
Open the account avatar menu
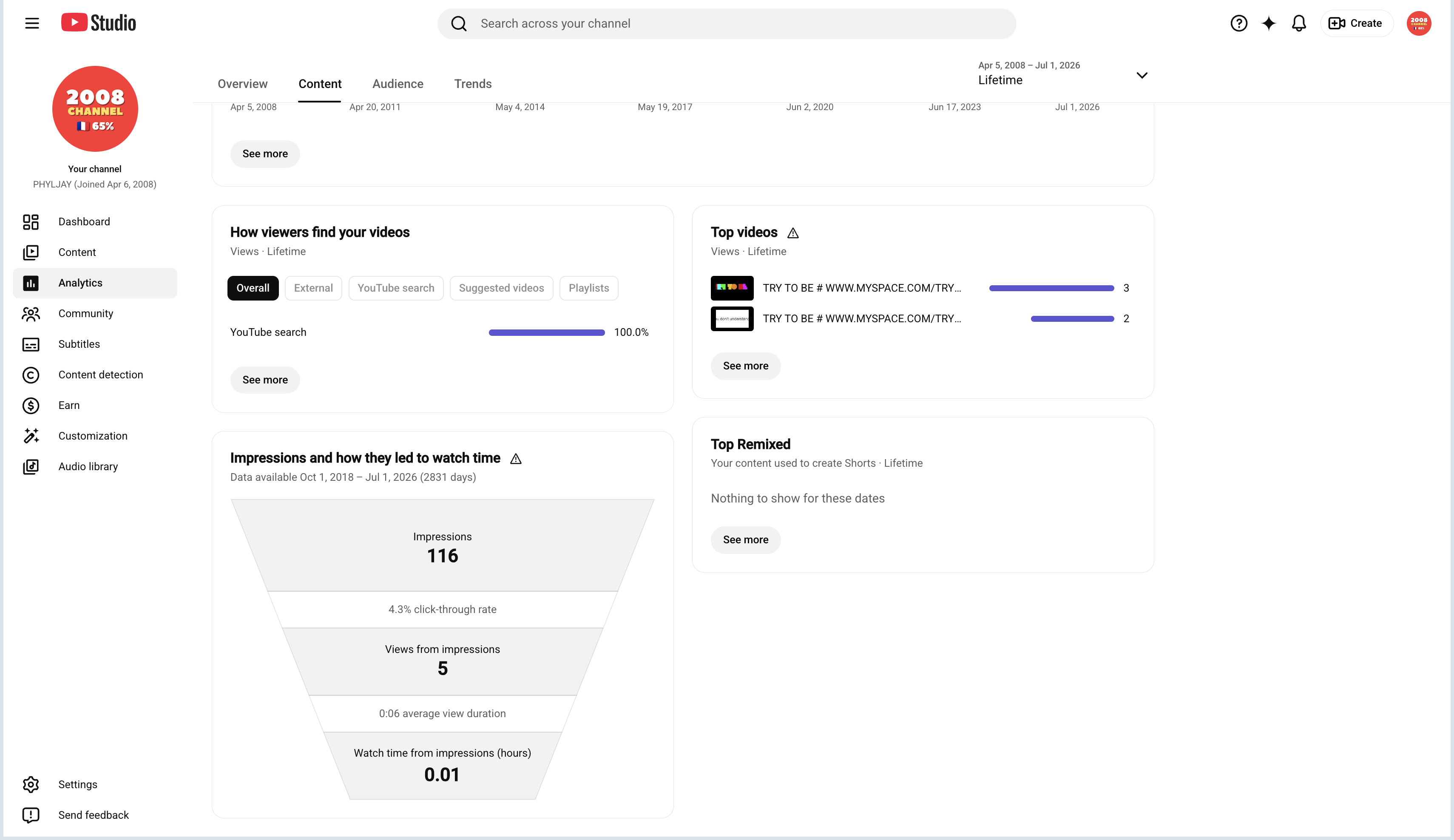[x=1418, y=23]
